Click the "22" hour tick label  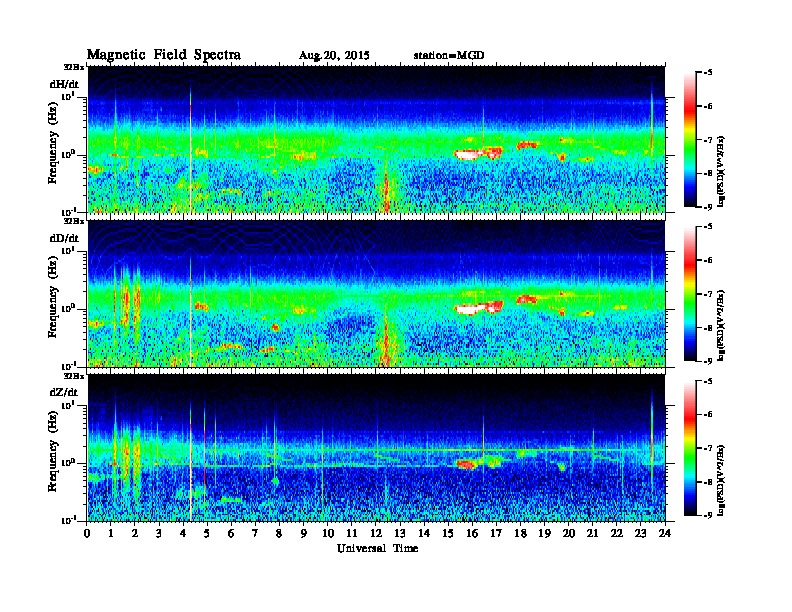pos(617,534)
